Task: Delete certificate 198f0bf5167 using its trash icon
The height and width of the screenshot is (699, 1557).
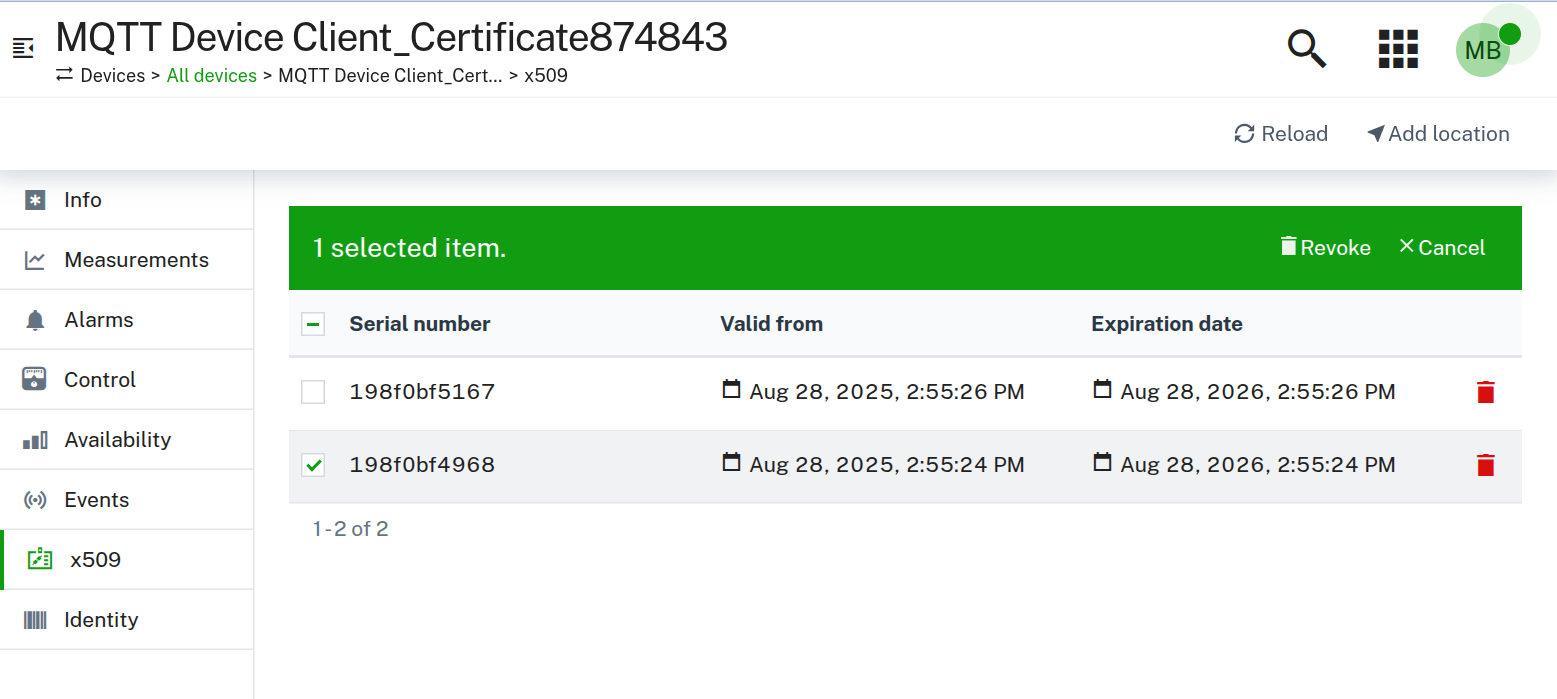Action: coord(1485,392)
